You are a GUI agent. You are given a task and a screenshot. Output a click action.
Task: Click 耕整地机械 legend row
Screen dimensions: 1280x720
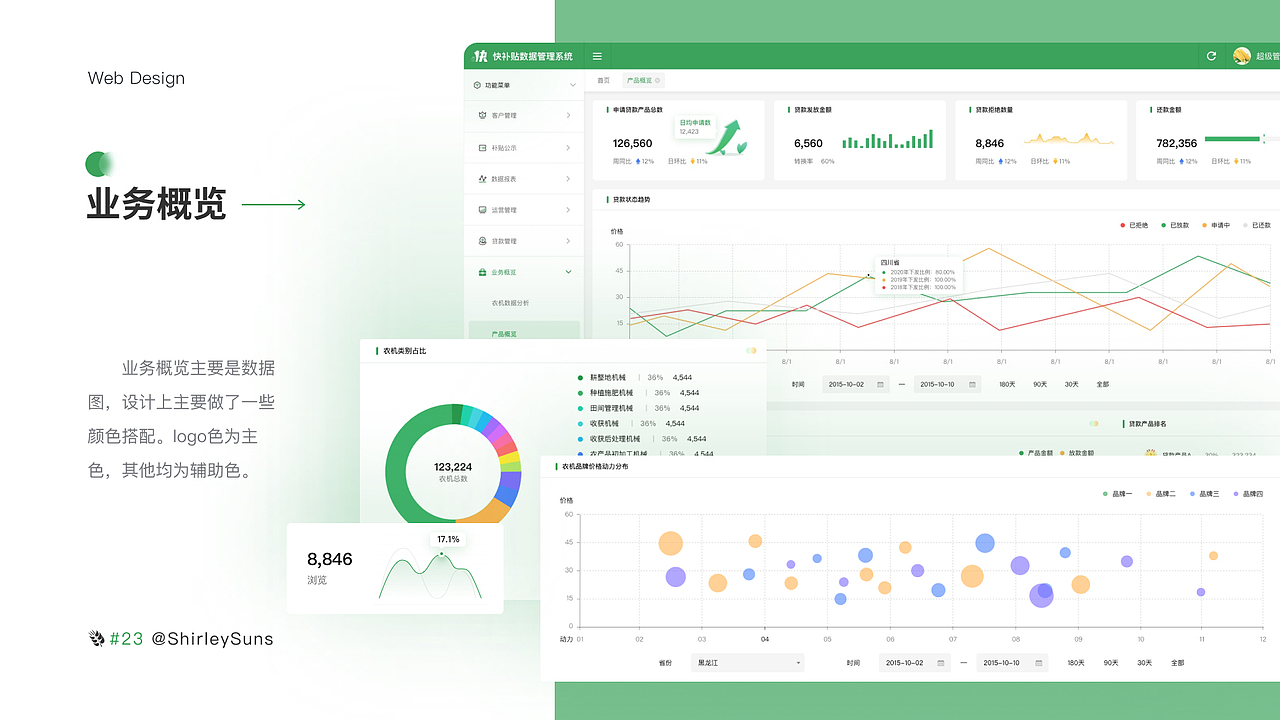point(635,377)
